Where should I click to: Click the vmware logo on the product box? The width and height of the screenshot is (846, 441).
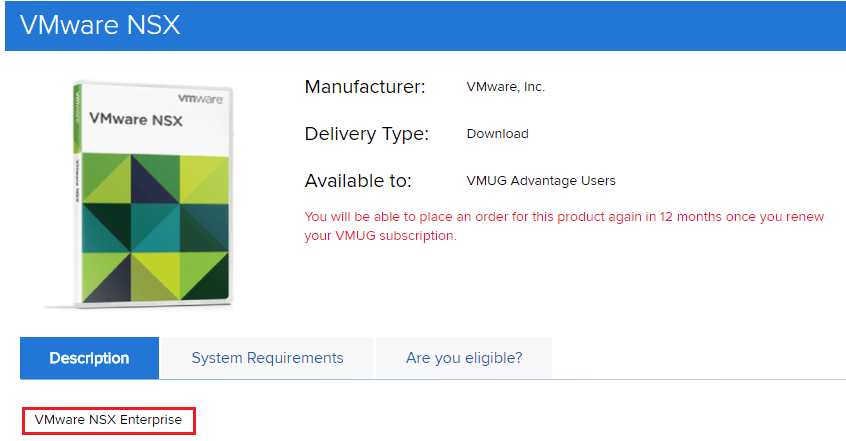[198, 99]
